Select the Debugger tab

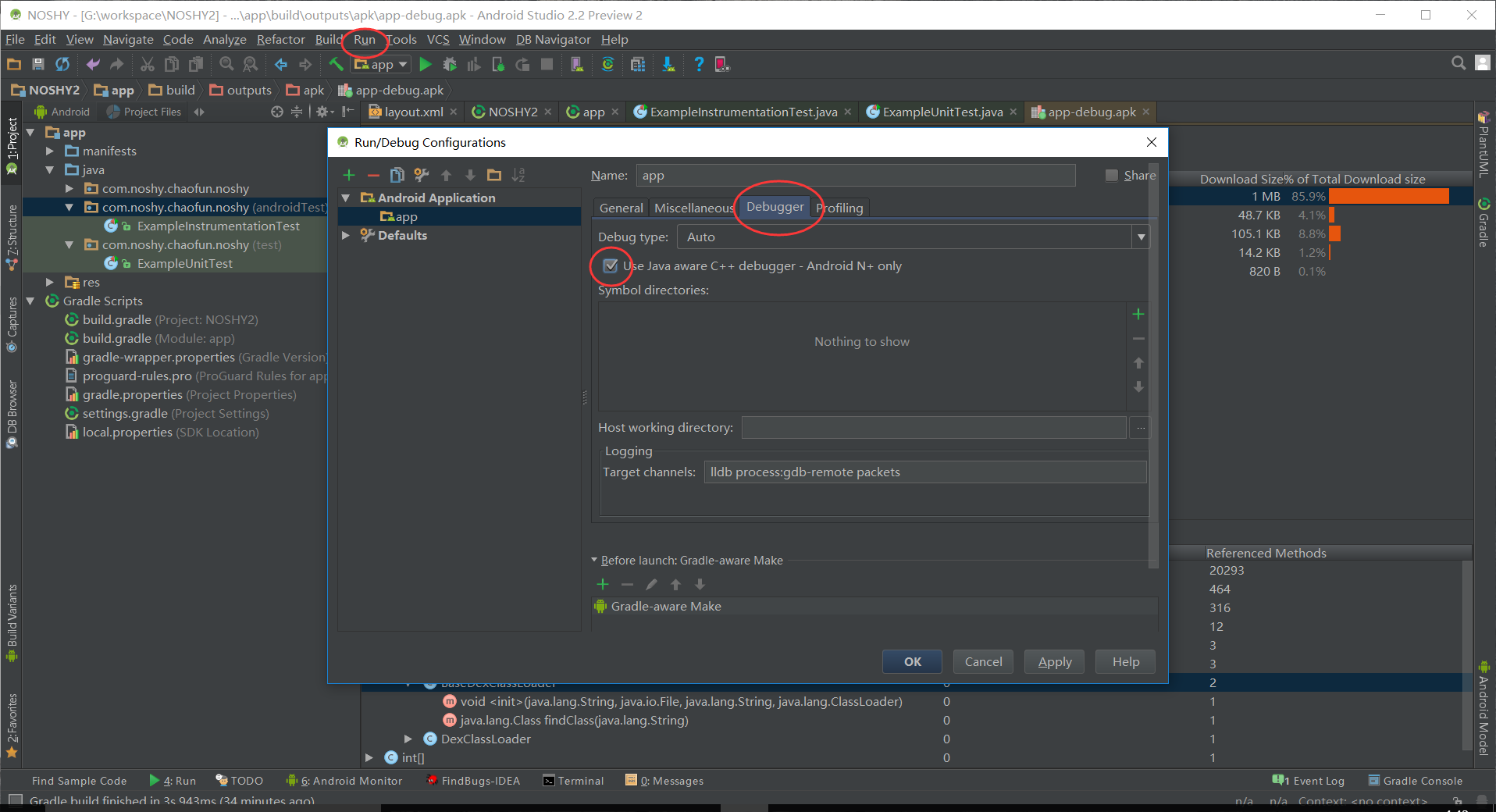coord(775,207)
